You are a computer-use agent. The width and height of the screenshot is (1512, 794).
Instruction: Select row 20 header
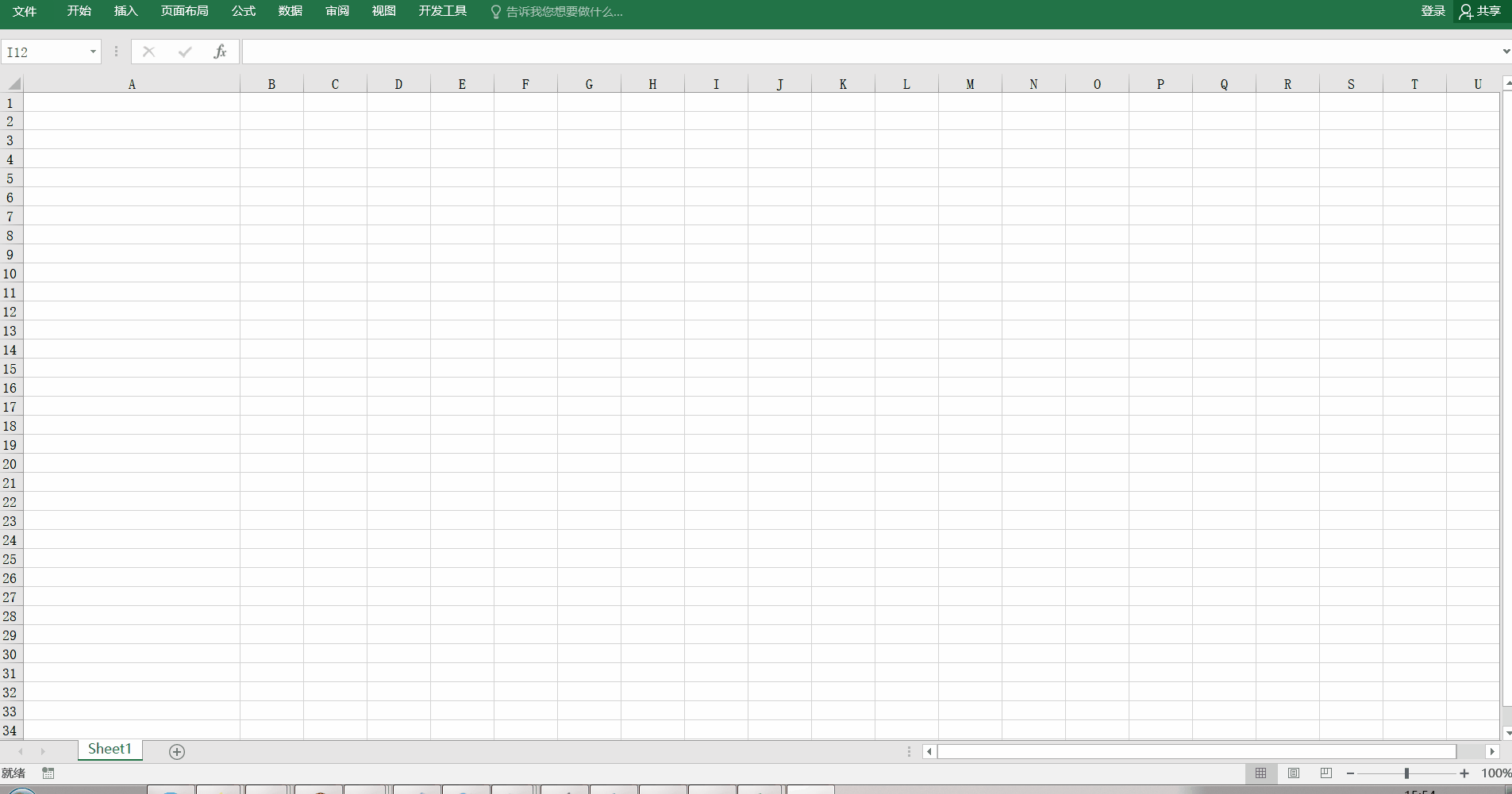tap(11, 464)
